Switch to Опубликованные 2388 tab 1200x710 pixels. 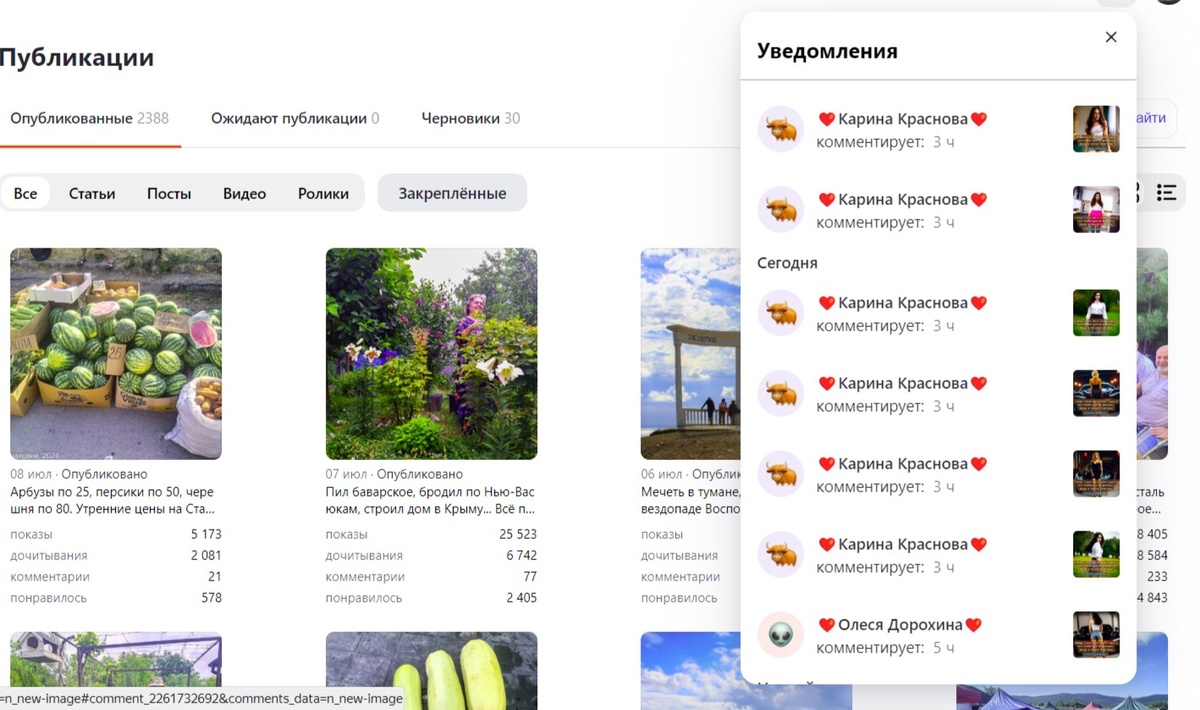90,118
